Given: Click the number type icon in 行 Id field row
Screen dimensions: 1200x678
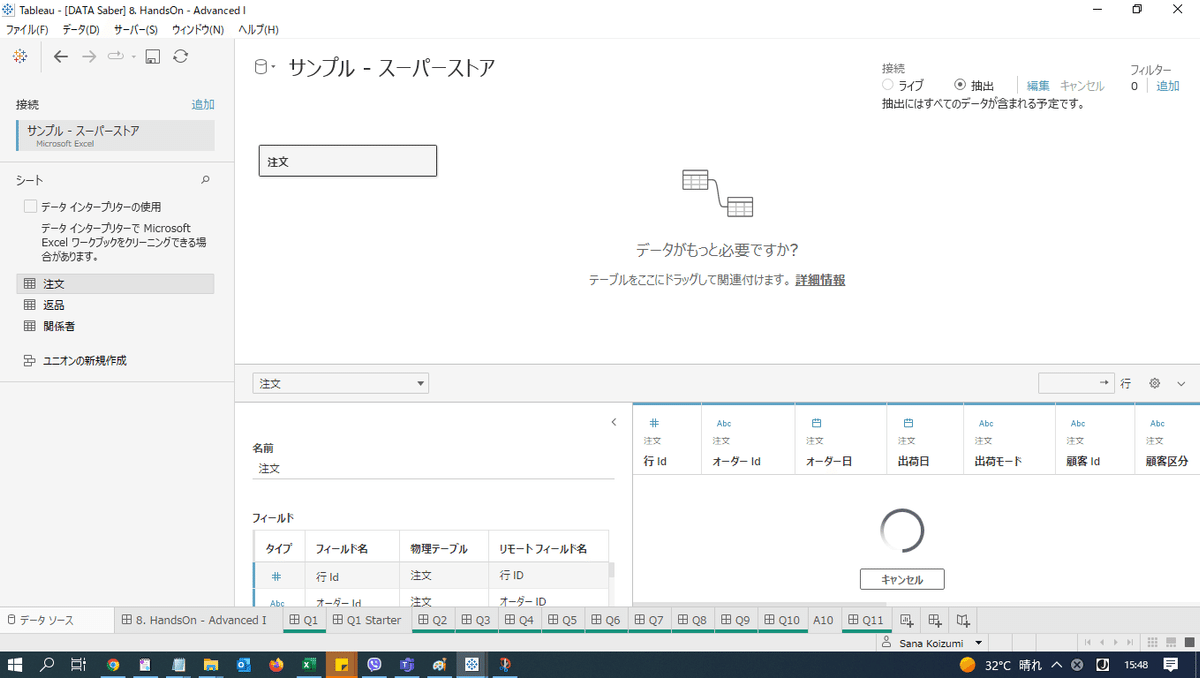Looking at the screenshot, I should pyautogui.click(x=277, y=576).
